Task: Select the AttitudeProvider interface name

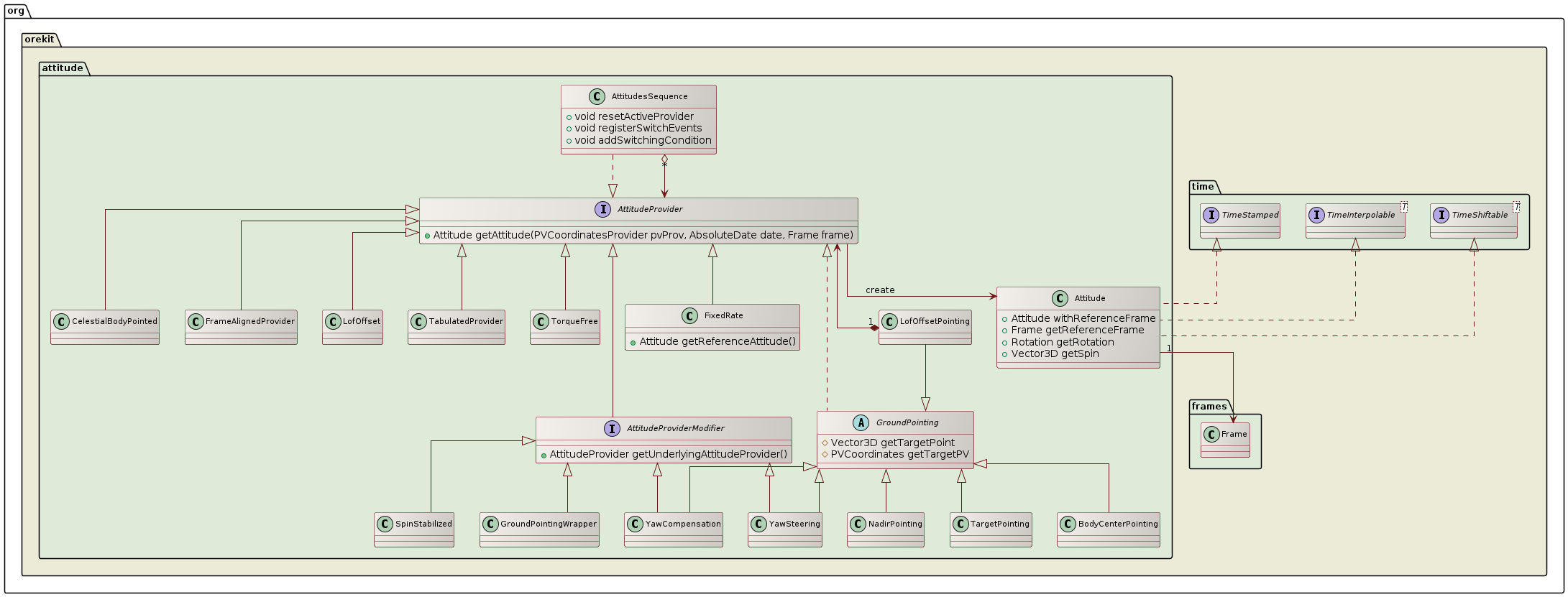Action: click(650, 209)
